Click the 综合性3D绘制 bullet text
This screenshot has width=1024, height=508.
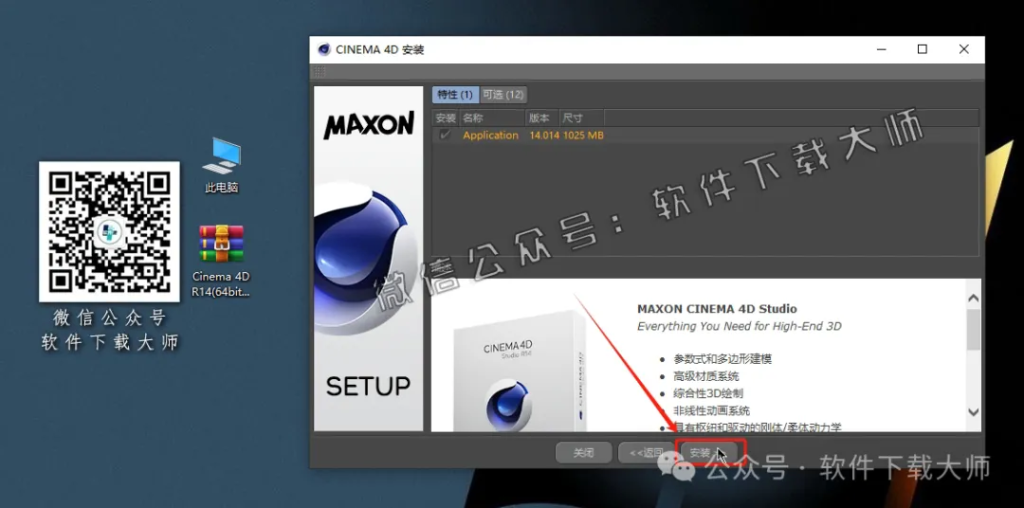click(x=708, y=393)
